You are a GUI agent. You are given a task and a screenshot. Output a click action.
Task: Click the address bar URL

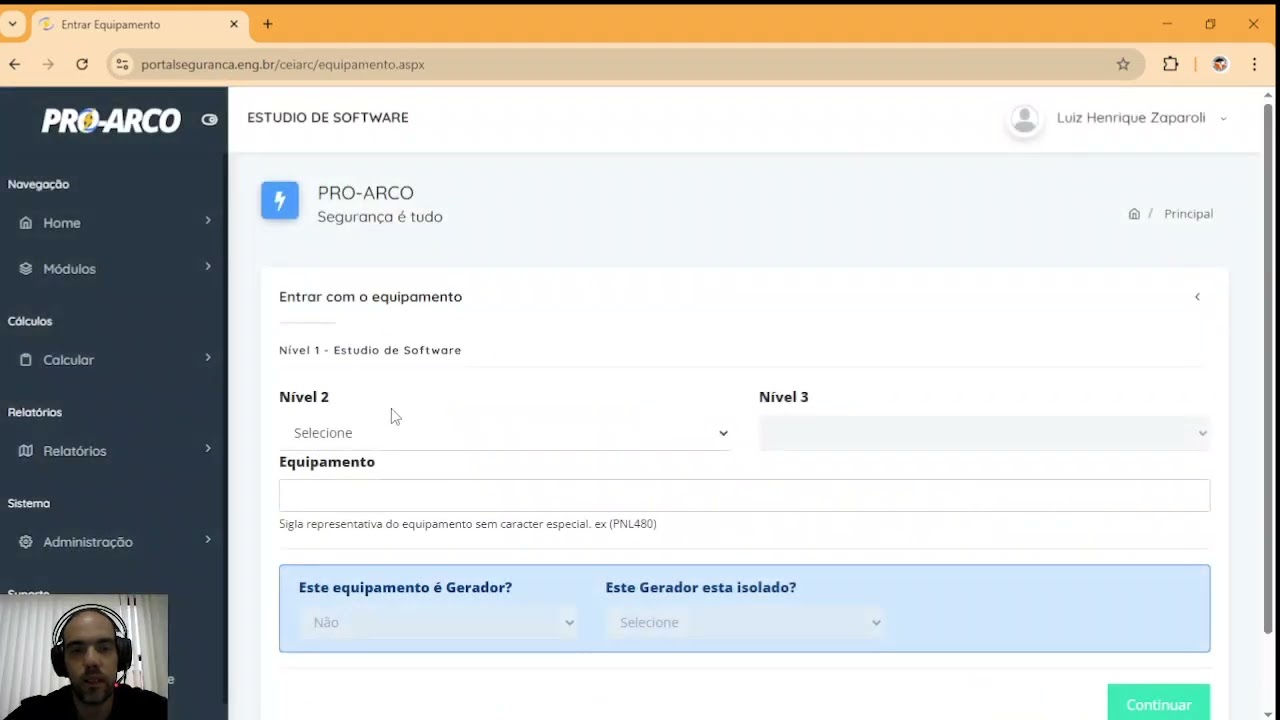283,64
